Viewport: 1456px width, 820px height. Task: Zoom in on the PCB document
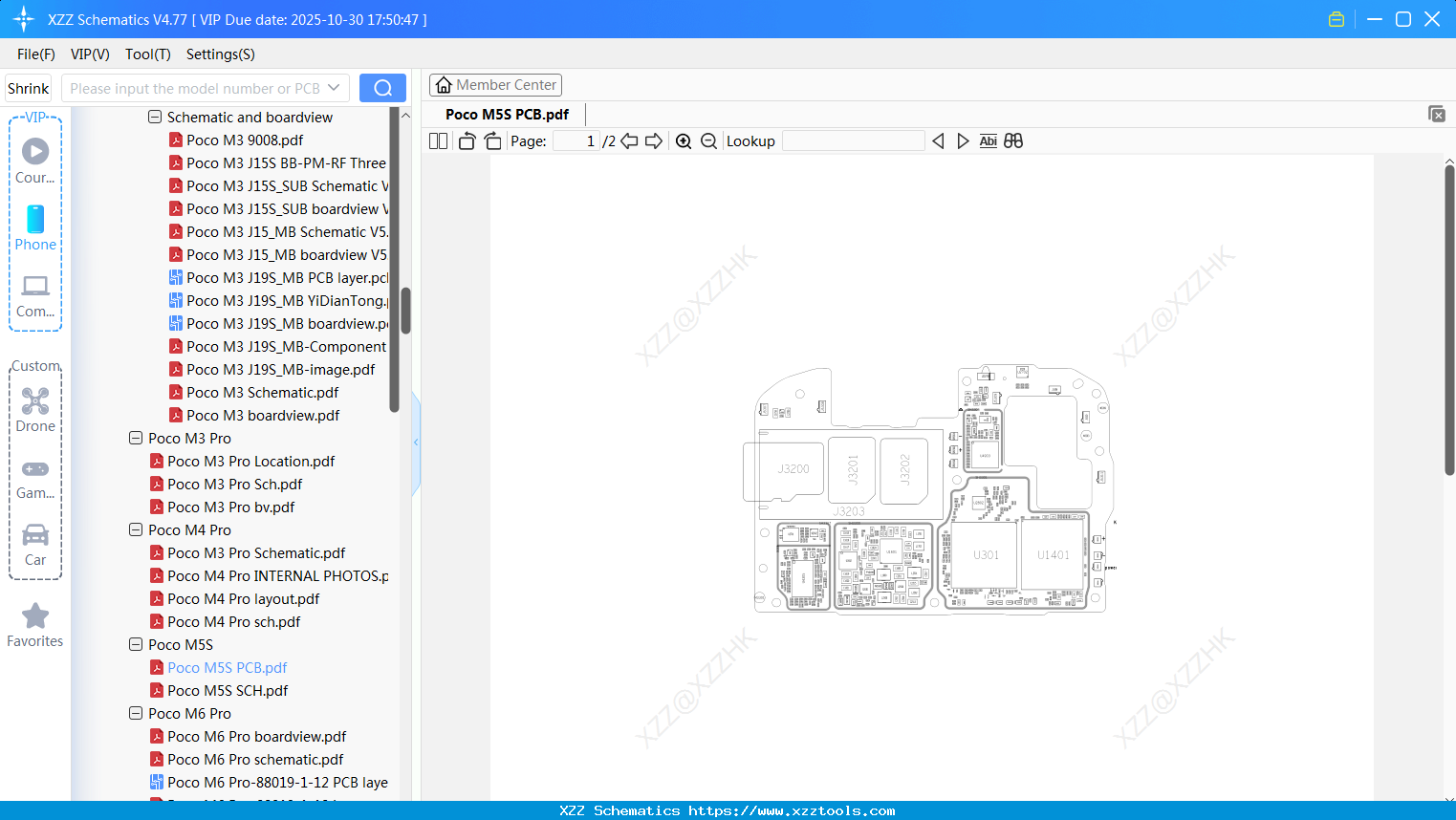coord(684,141)
